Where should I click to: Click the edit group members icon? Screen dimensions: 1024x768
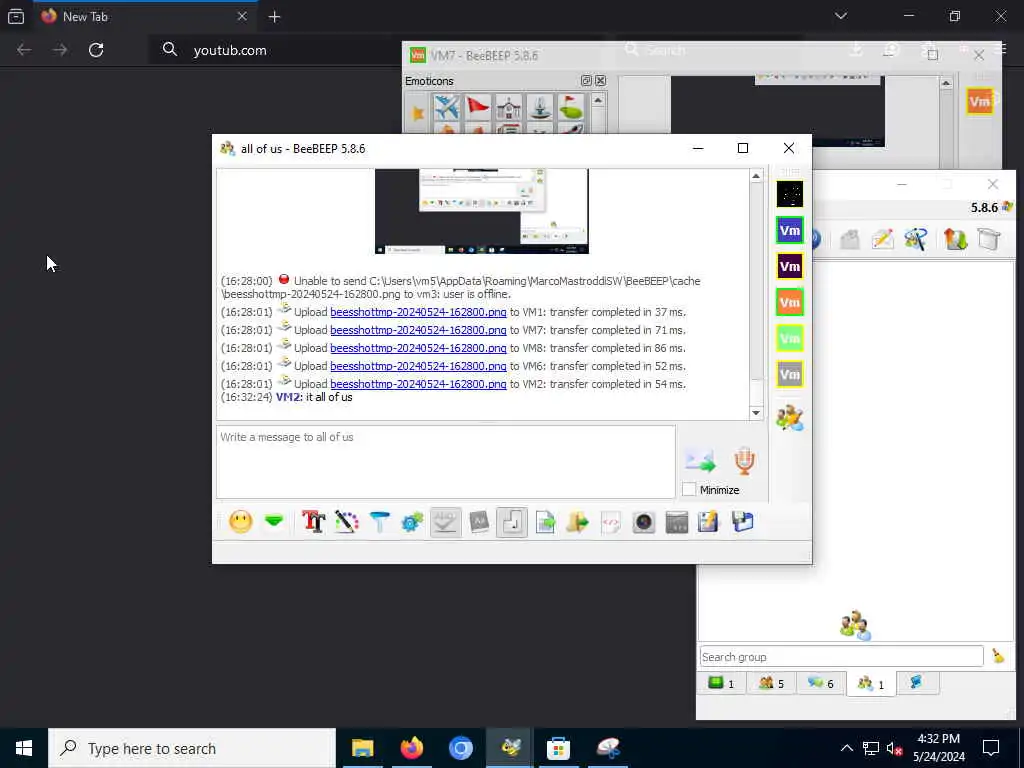(790, 417)
